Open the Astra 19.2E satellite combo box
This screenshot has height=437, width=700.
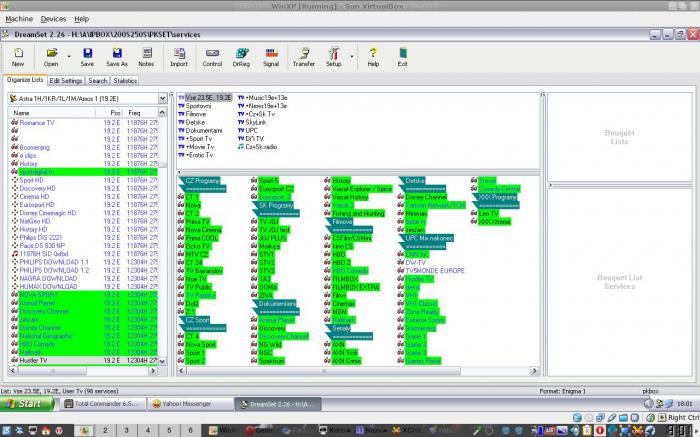pyautogui.click(x=88, y=99)
